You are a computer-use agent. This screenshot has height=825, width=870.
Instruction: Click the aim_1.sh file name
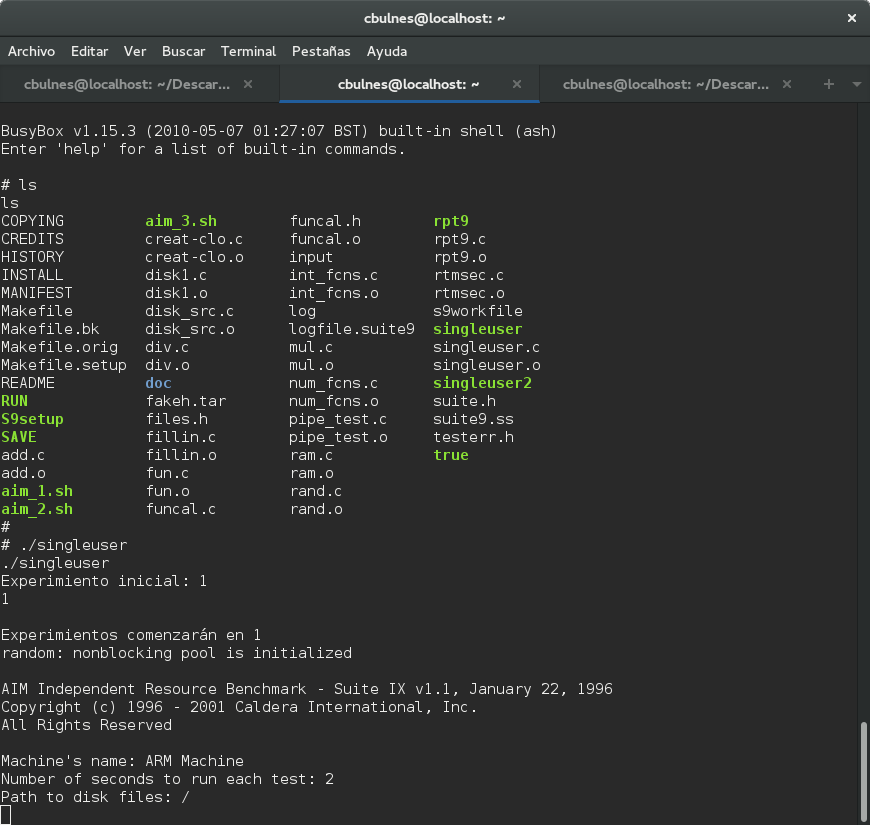[x=37, y=492]
